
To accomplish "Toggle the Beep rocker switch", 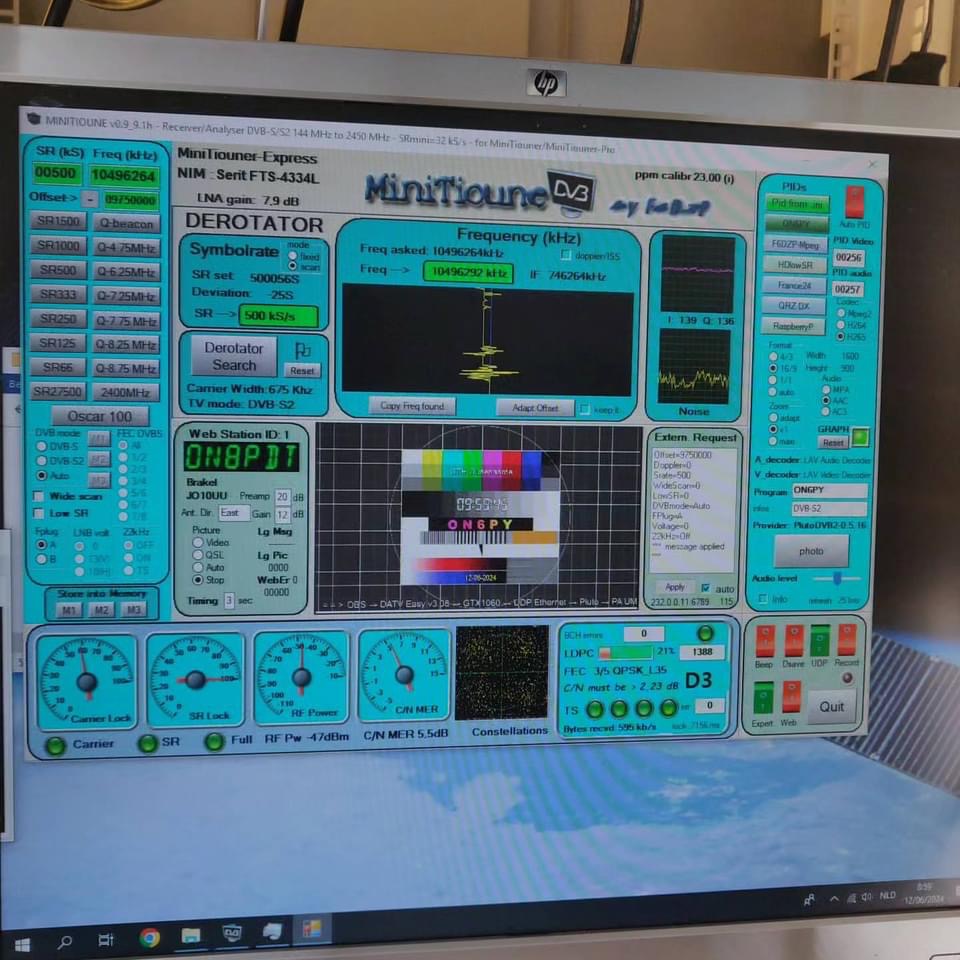I will tap(765, 640).
